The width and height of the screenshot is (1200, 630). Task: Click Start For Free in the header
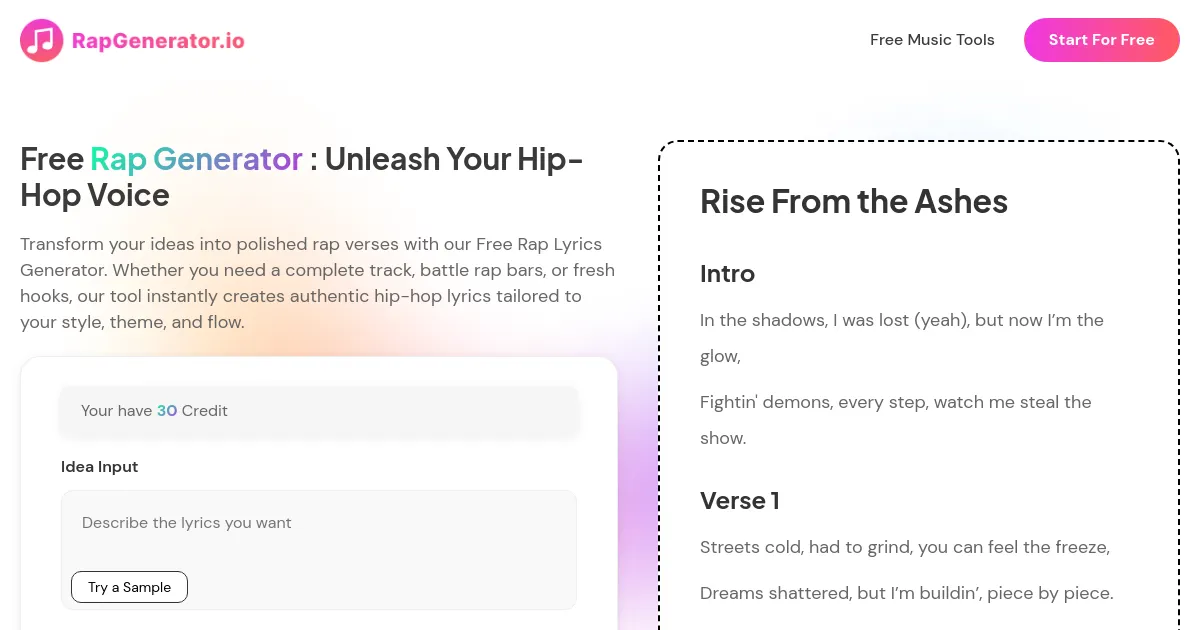pos(1101,40)
